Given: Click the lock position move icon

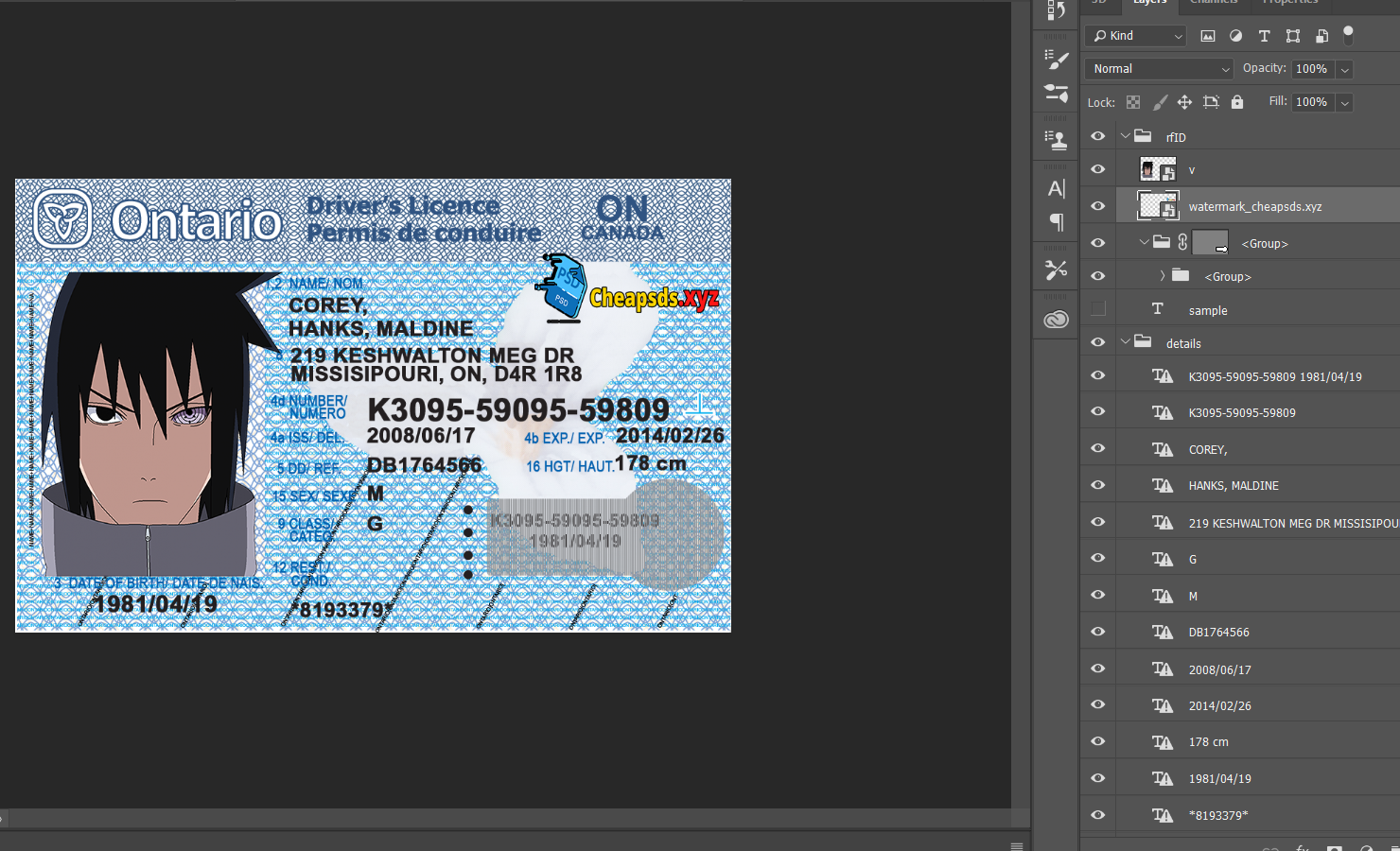Looking at the screenshot, I should coord(1184,102).
